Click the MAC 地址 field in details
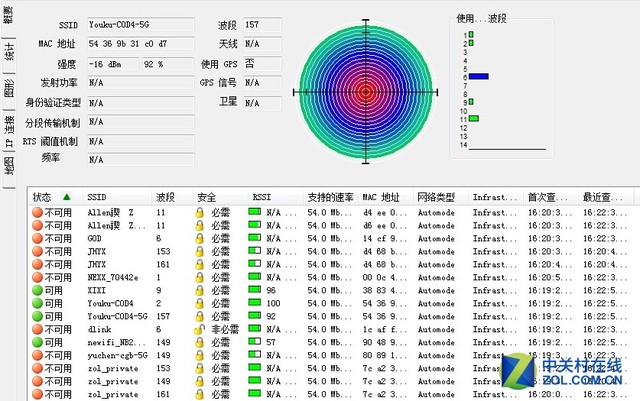 [141, 44]
